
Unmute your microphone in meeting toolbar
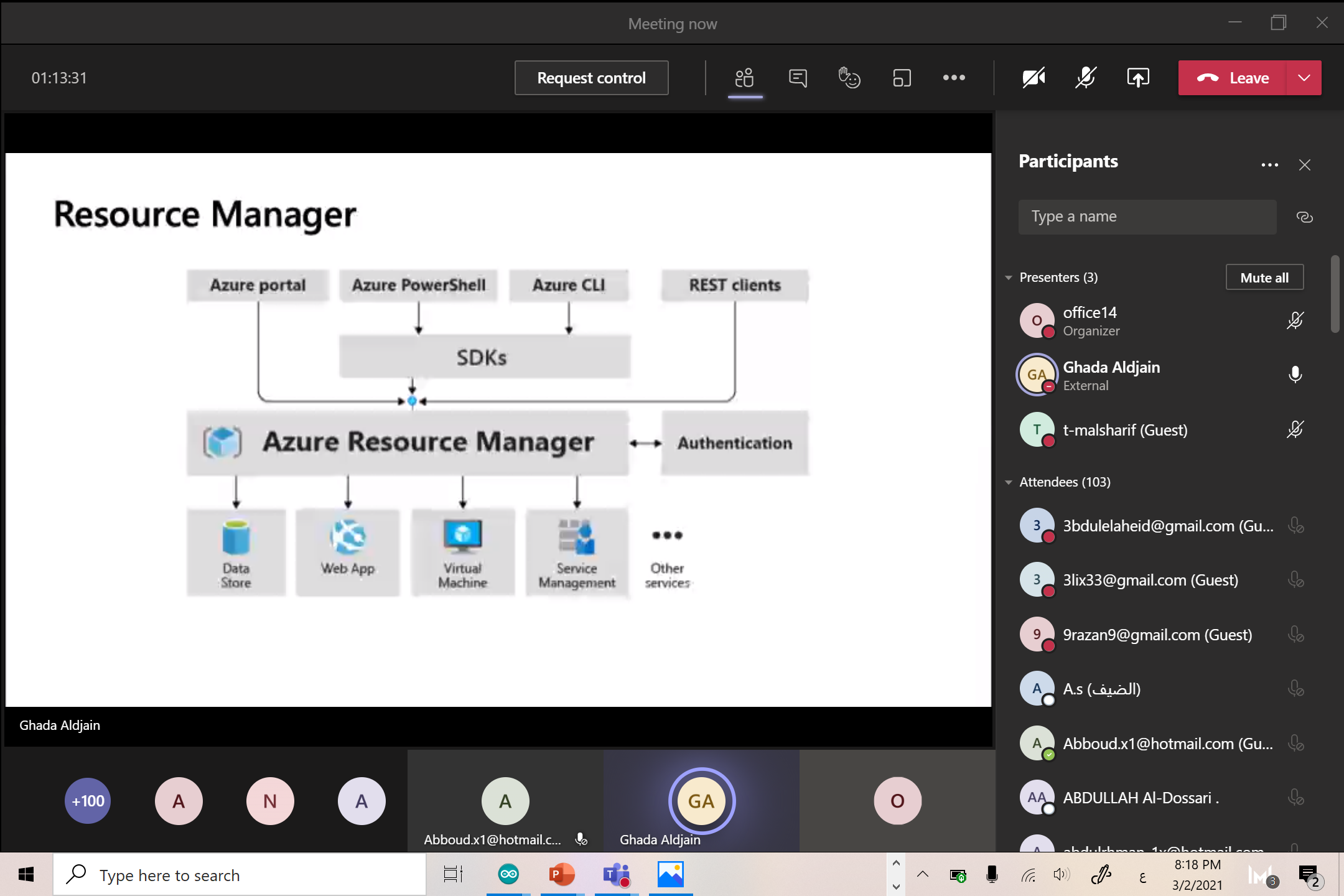click(1086, 78)
